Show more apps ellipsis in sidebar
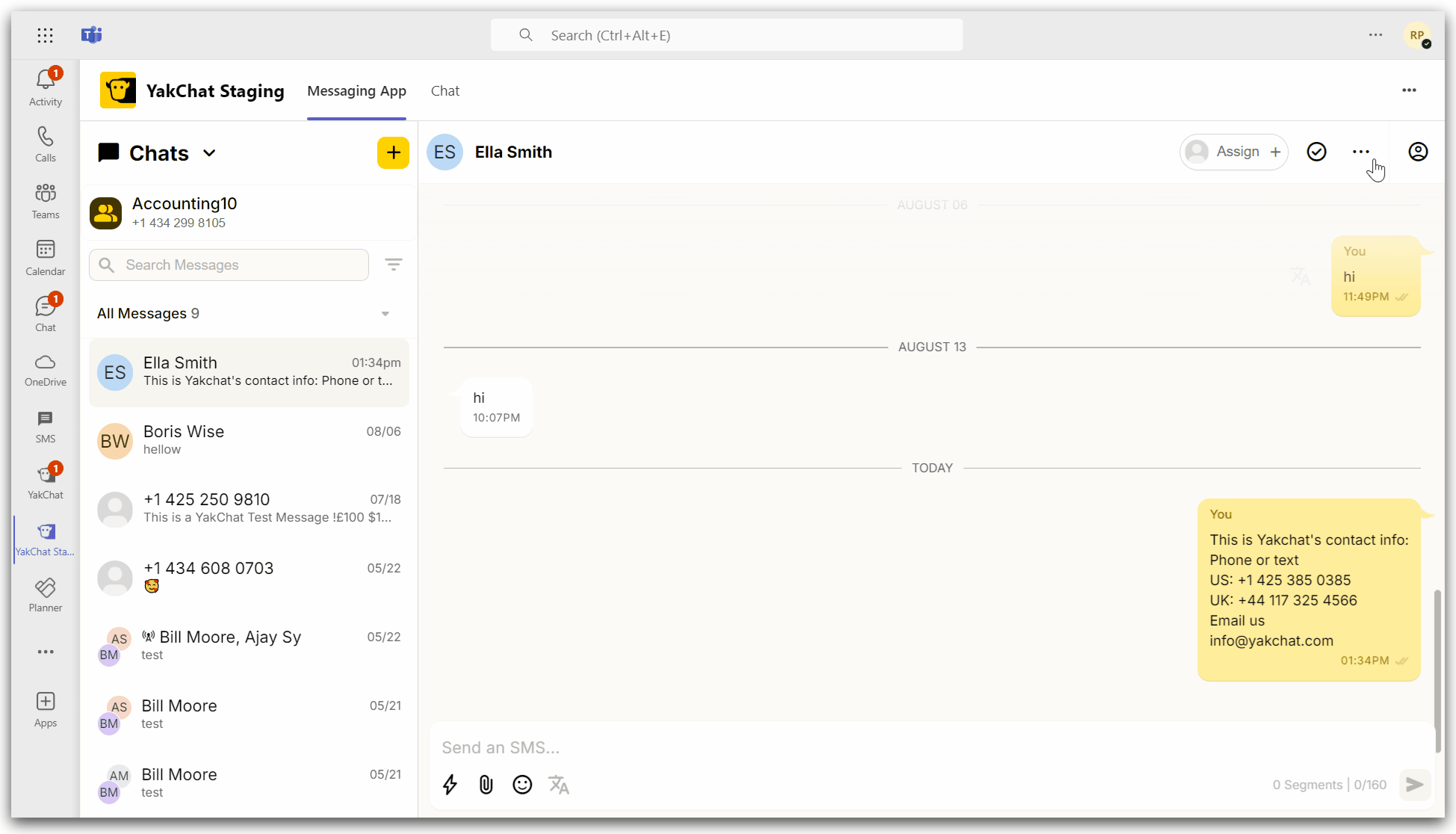 (46, 652)
